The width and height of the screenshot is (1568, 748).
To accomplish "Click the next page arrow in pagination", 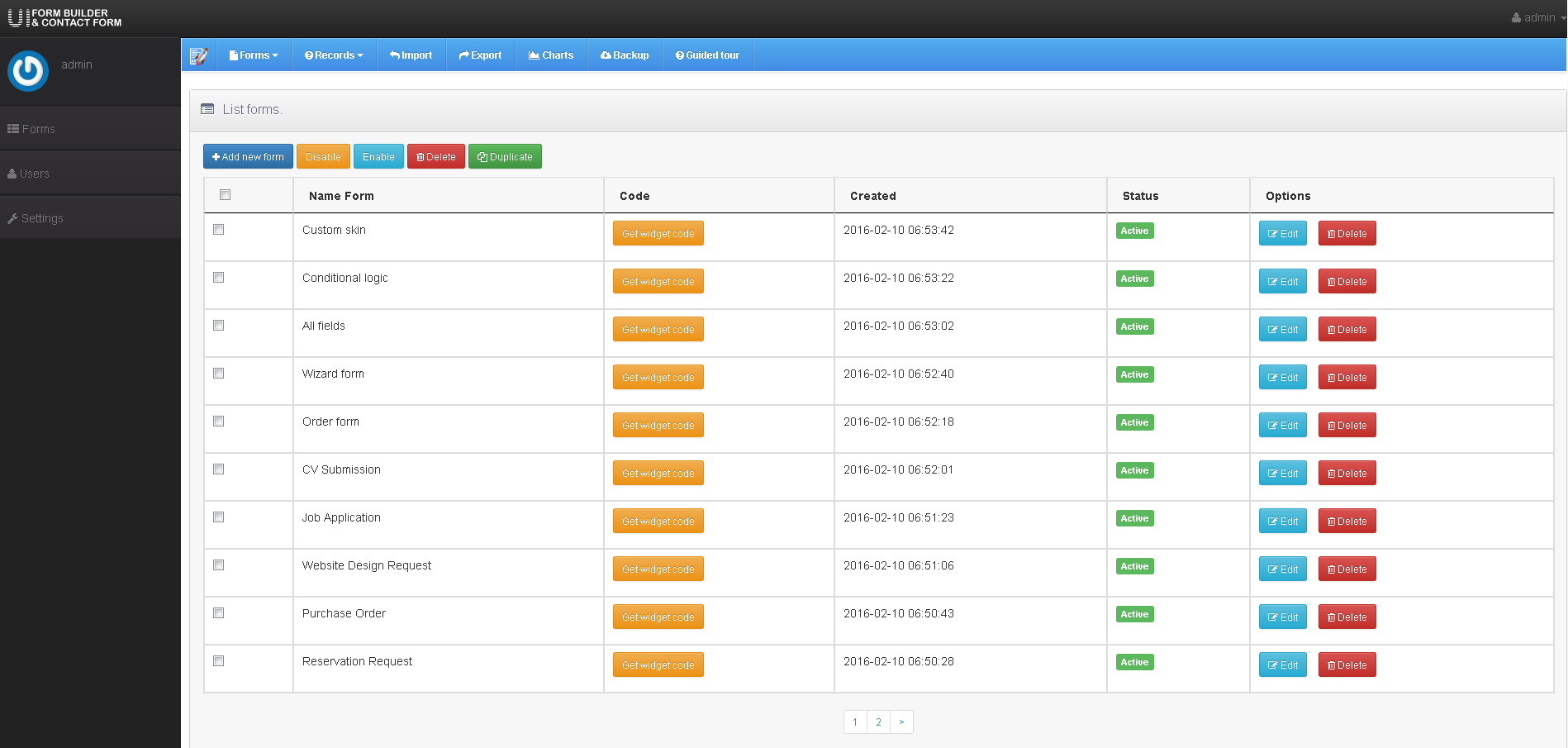I will point(901,722).
